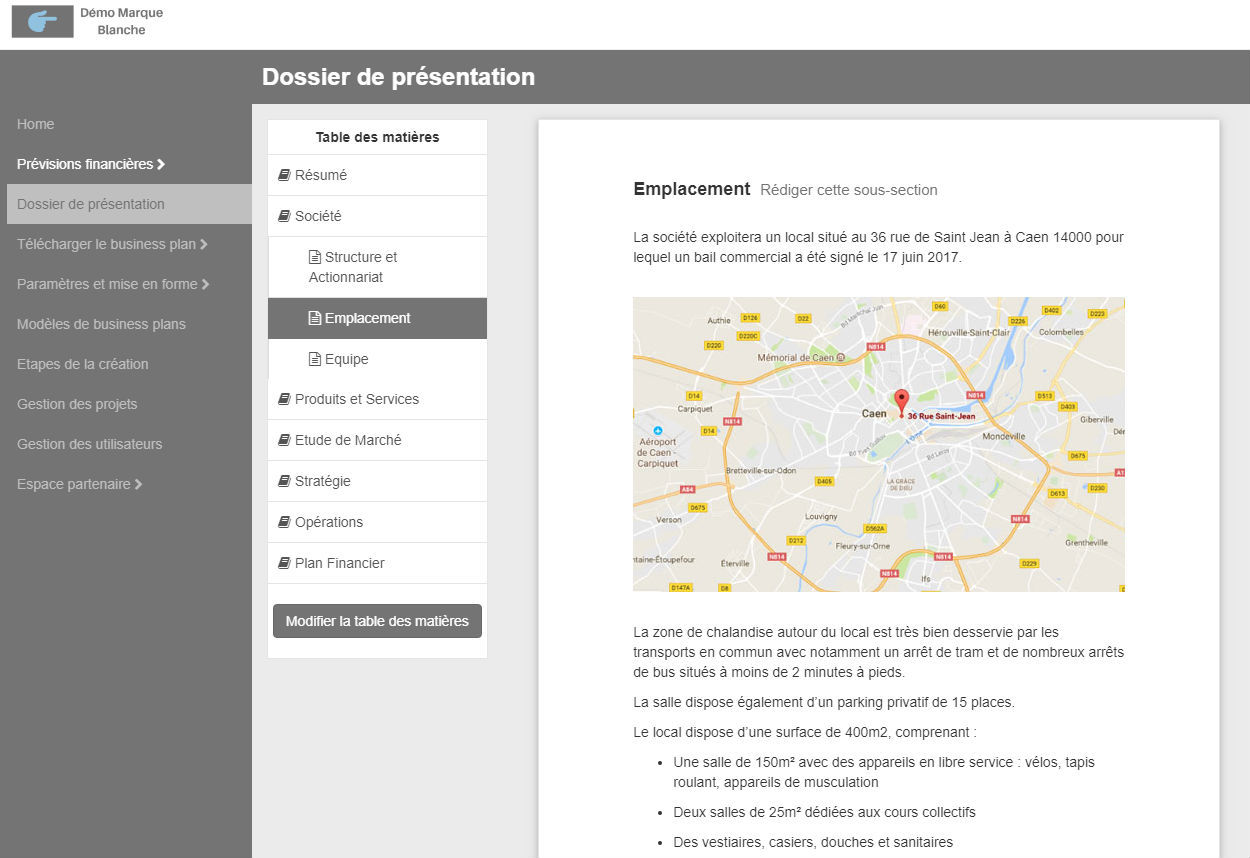Expand the Télécharger le business plan chevron

pos(204,244)
